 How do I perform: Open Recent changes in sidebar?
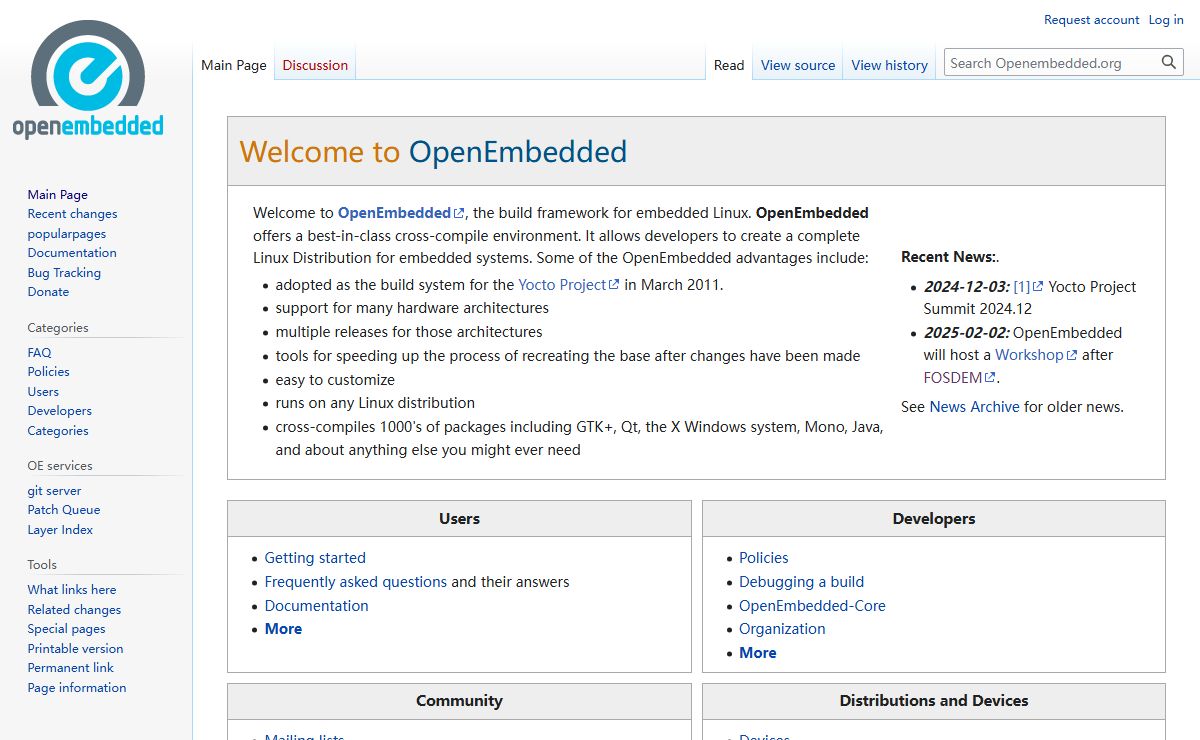72,214
